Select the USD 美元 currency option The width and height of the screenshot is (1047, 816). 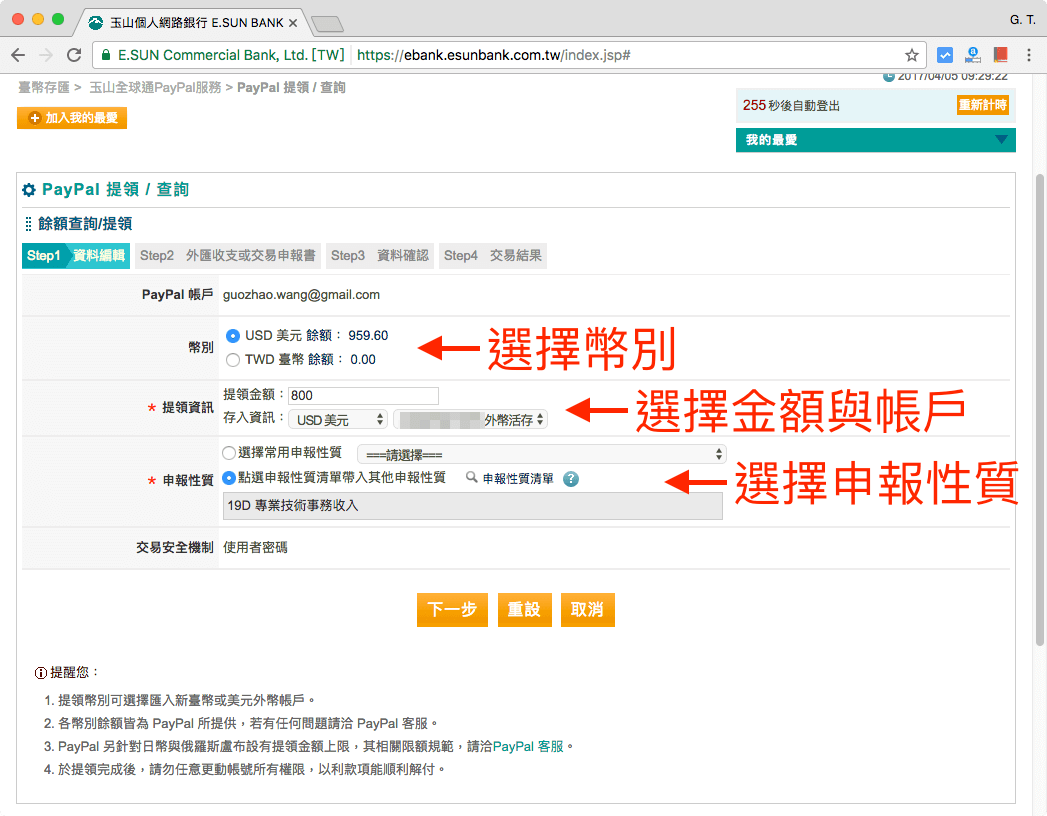(232, 337)
